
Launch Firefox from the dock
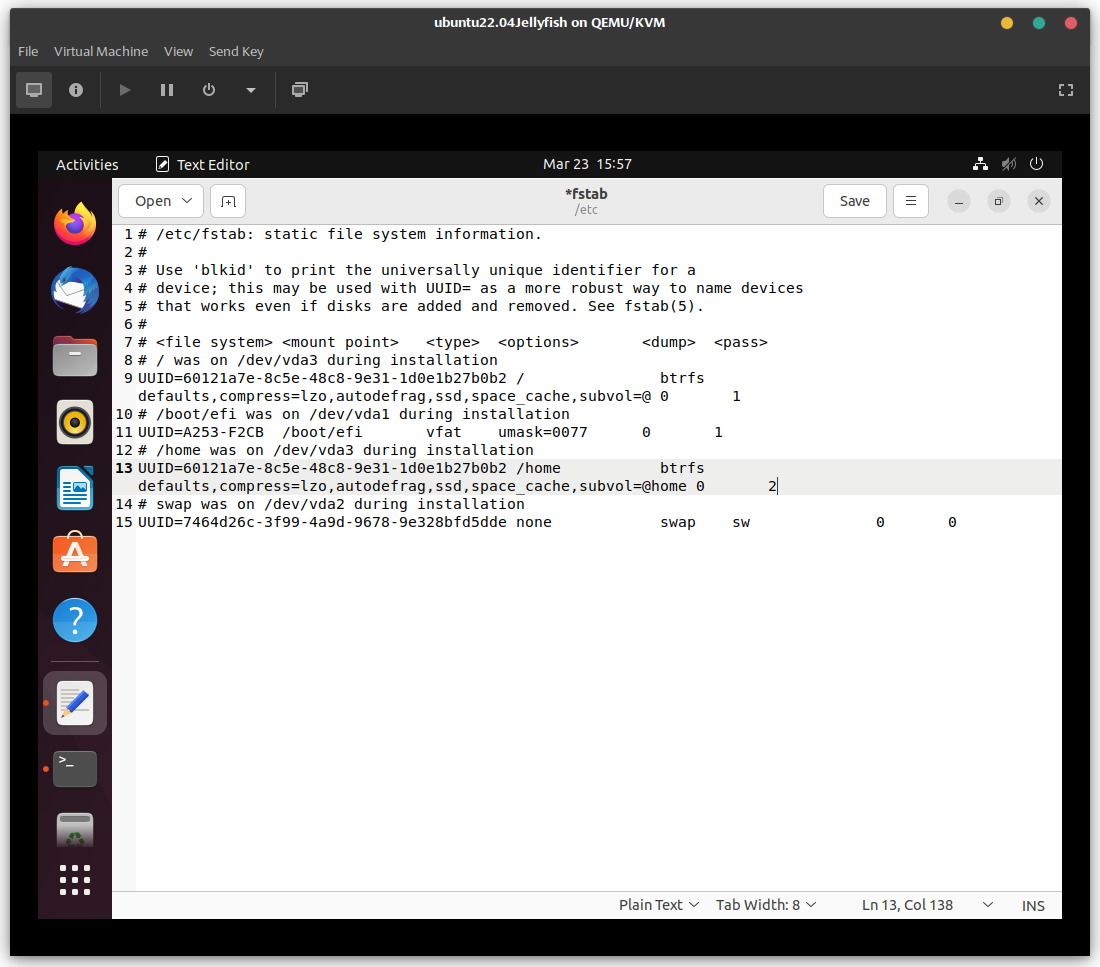point(75,224)
